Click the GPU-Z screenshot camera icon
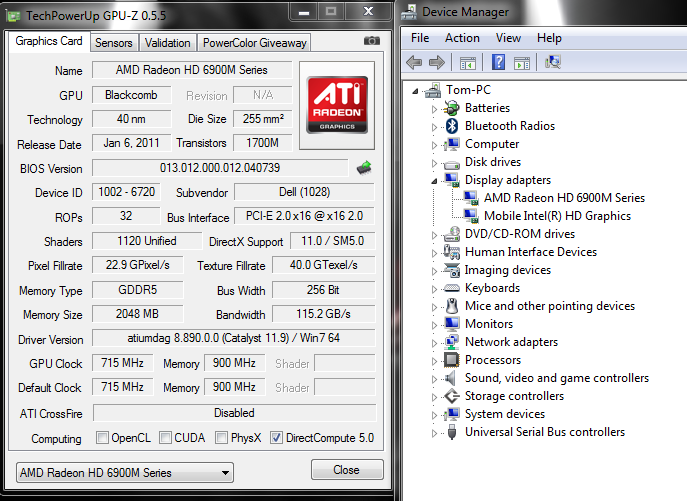Viewport: 687px width, 501px height. (x=372, y=41)
